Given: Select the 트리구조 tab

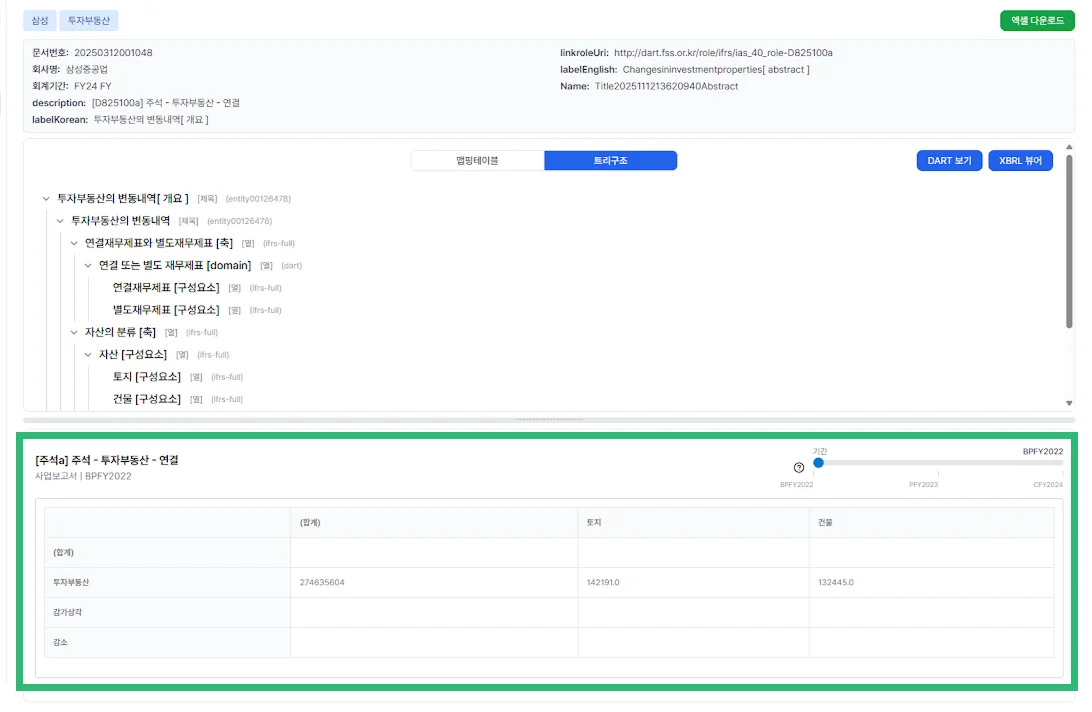Looking at the screenshot, I should coord(610,161).
